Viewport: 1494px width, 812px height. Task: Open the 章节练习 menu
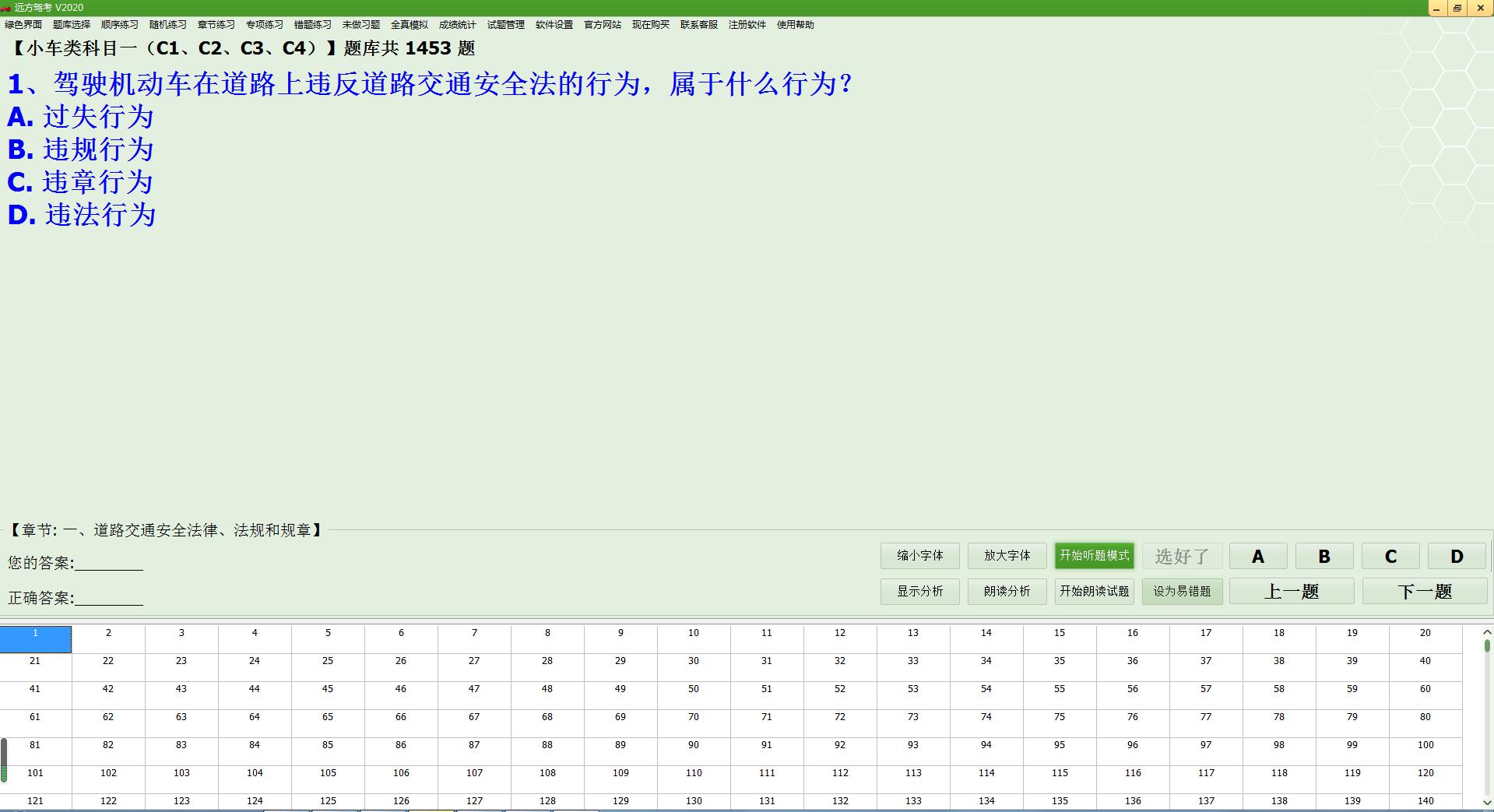(x=216, y=25)
